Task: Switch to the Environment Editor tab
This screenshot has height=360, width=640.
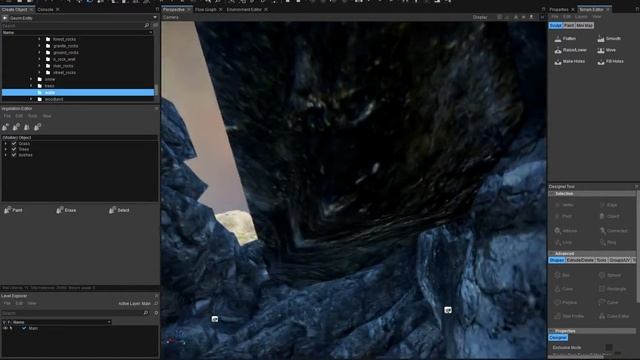Action: 244,9
